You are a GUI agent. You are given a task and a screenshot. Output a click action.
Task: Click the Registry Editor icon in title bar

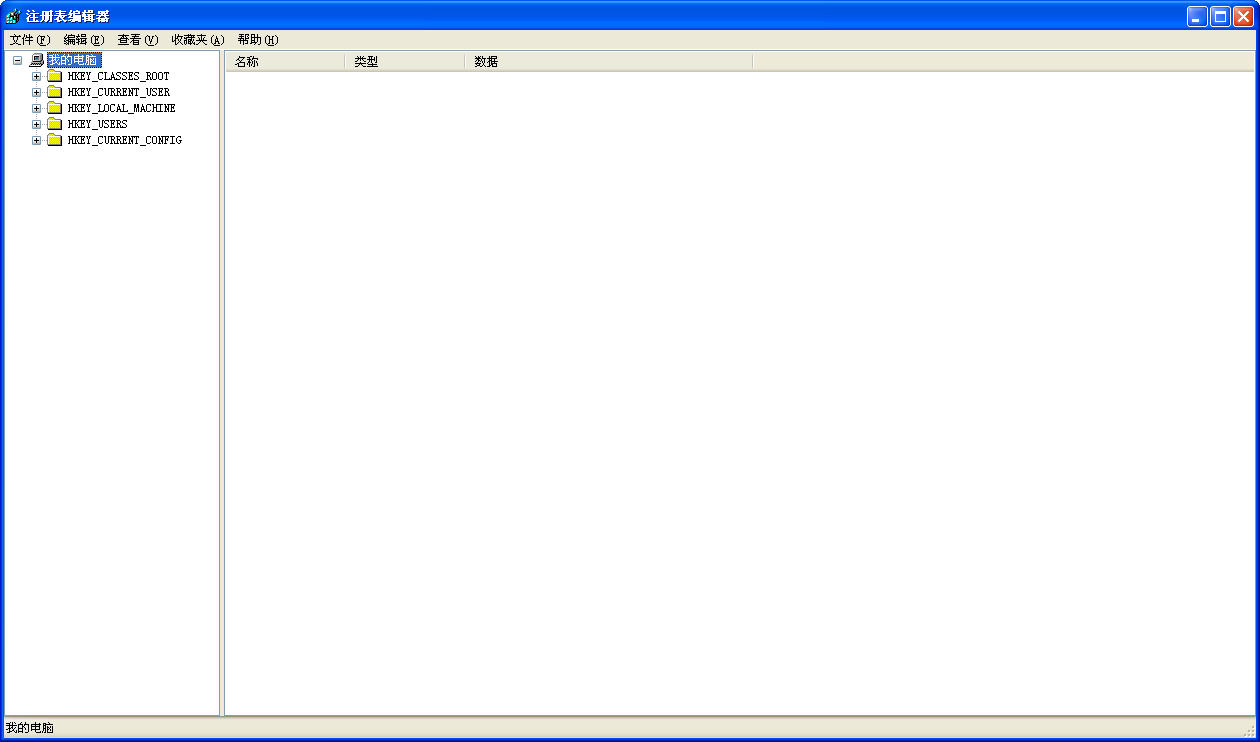[13, 16]
